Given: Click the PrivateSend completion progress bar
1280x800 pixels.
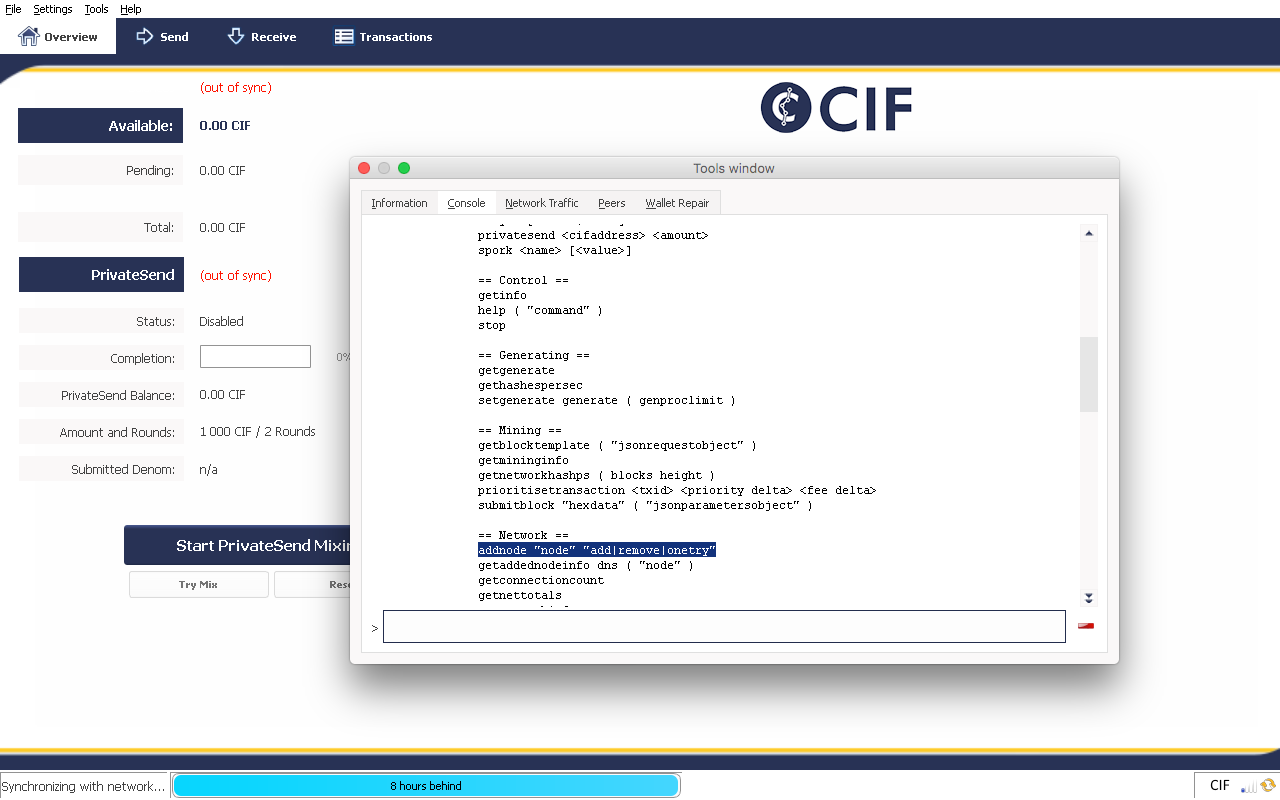Looking at the screenshot, I should [255, 357].
